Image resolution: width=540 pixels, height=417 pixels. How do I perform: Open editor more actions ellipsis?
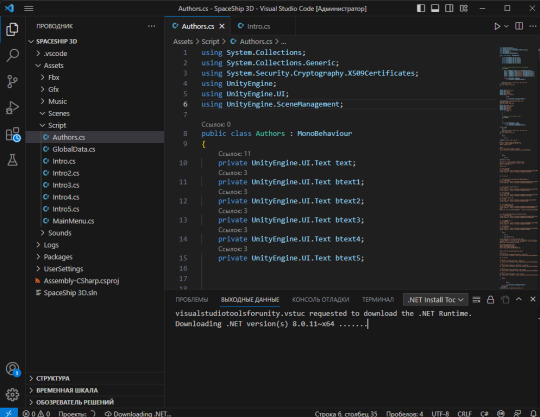coord(533,26)
